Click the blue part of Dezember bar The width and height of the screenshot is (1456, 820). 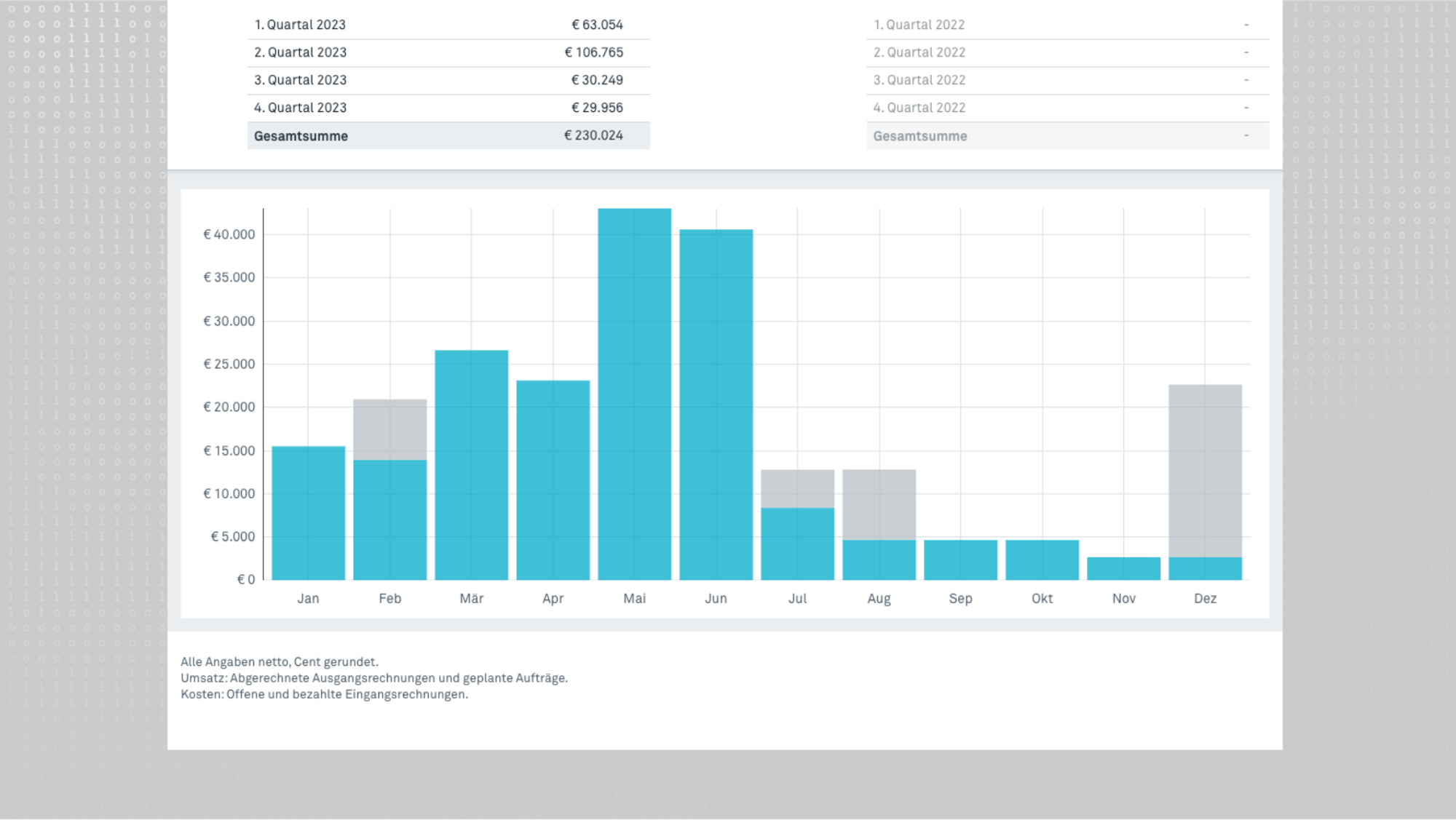pos(1206,569)
